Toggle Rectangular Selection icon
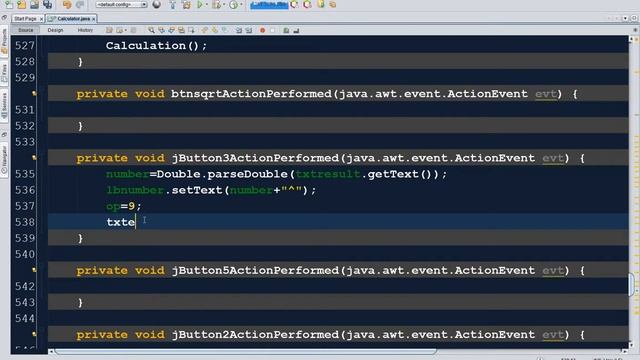The height and width of the screenshot is (360, 640). (x=191, y=30)
